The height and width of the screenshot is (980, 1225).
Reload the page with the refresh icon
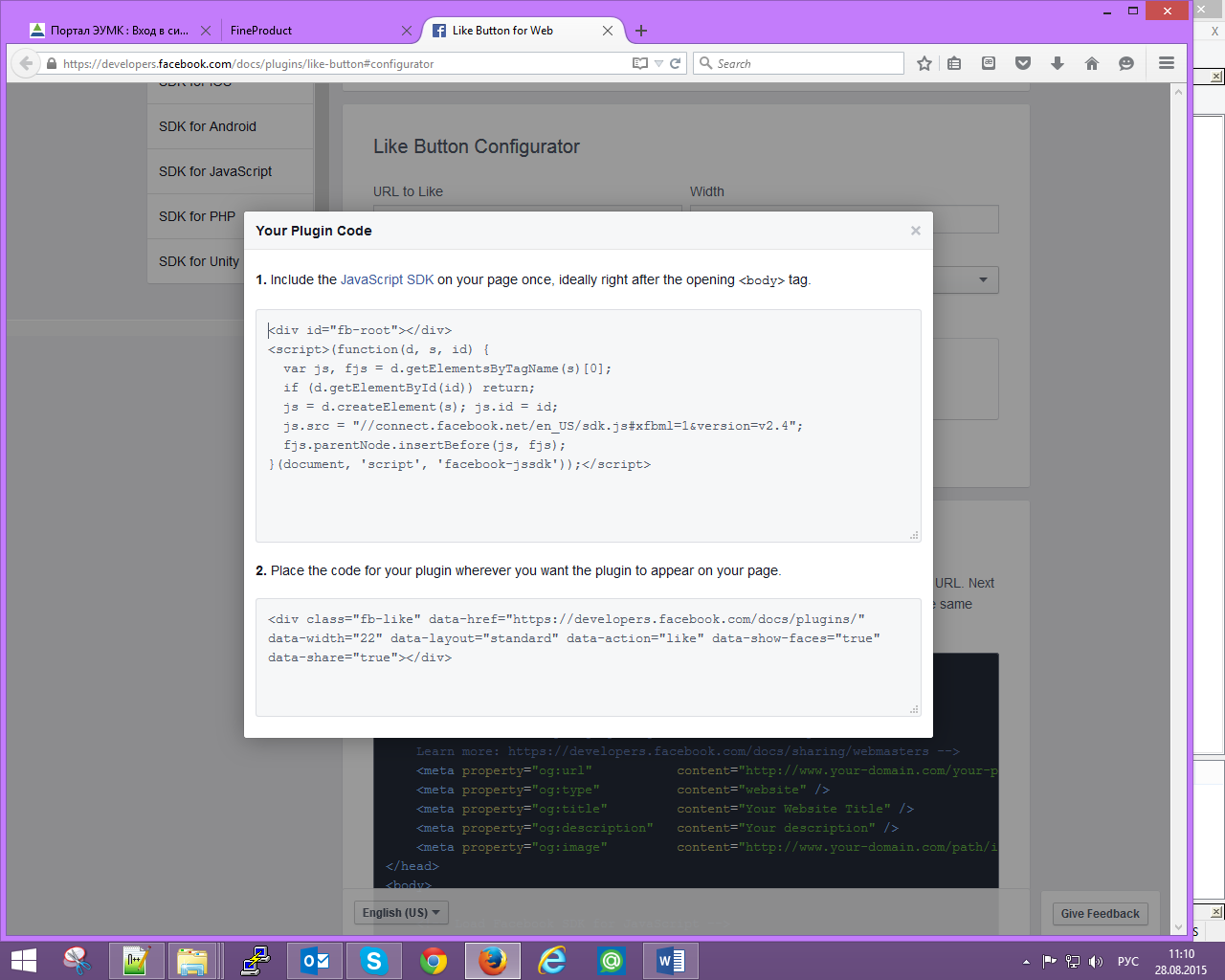675,63
